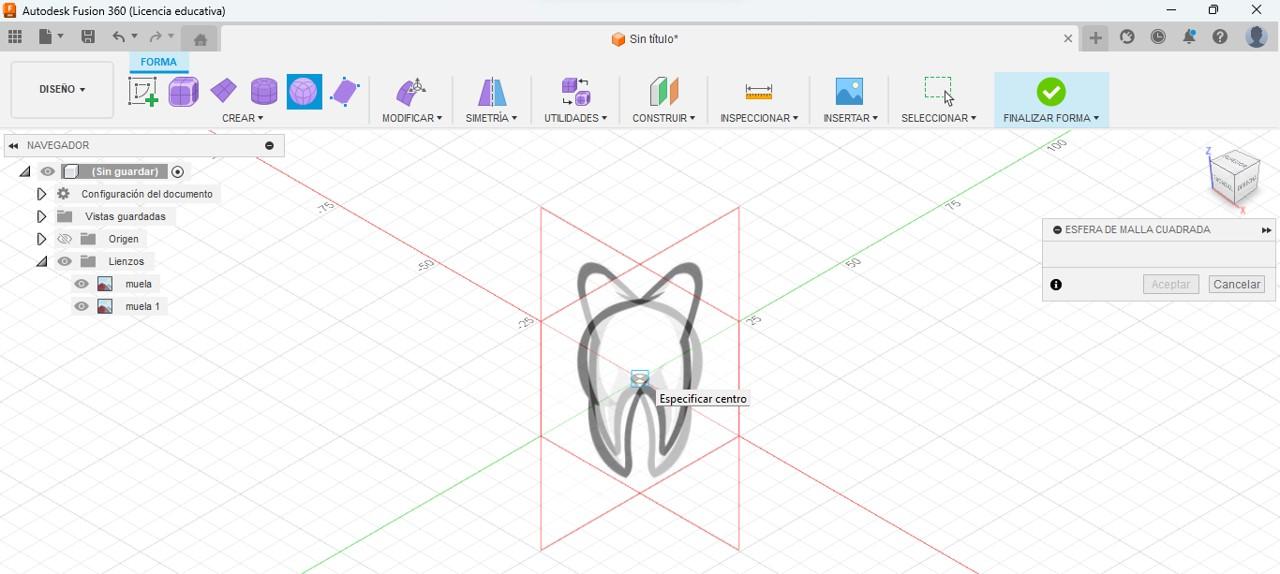
Task: Open the help question mark menu
Action: (1220, 37)
